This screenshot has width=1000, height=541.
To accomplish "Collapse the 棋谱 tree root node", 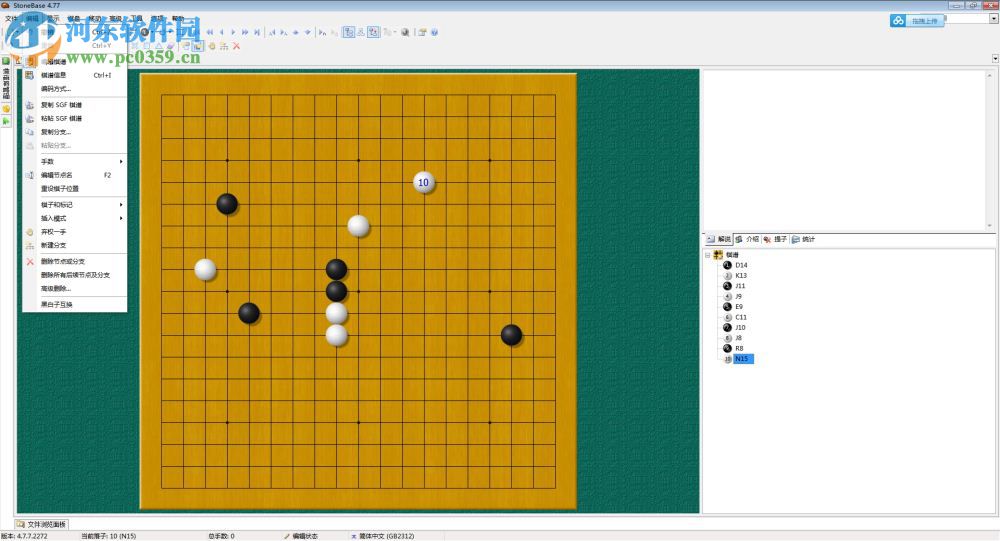I will (707, 255).
